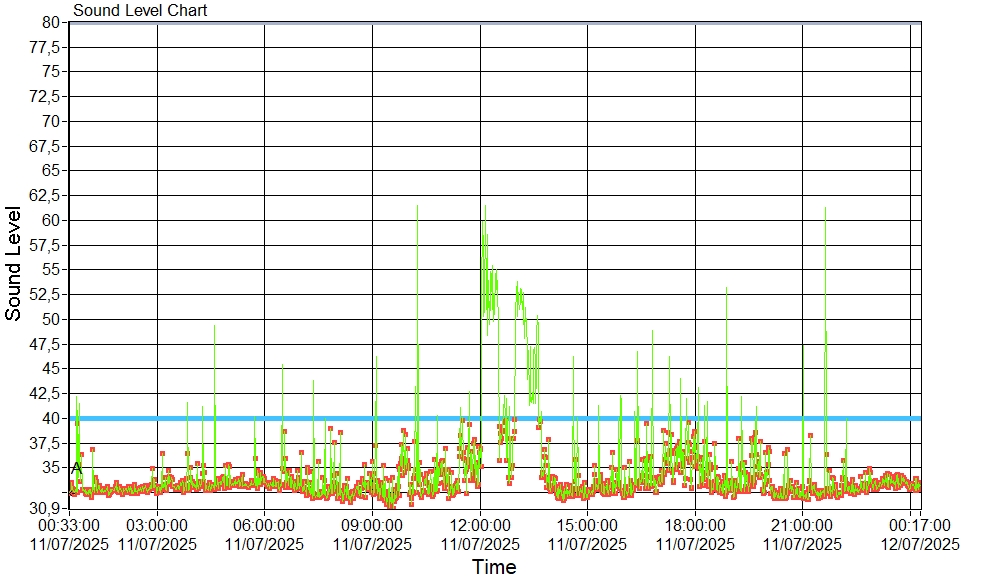Click the 00:33:00 start time label
Screen dimensions: 990x588
point(68,524)
